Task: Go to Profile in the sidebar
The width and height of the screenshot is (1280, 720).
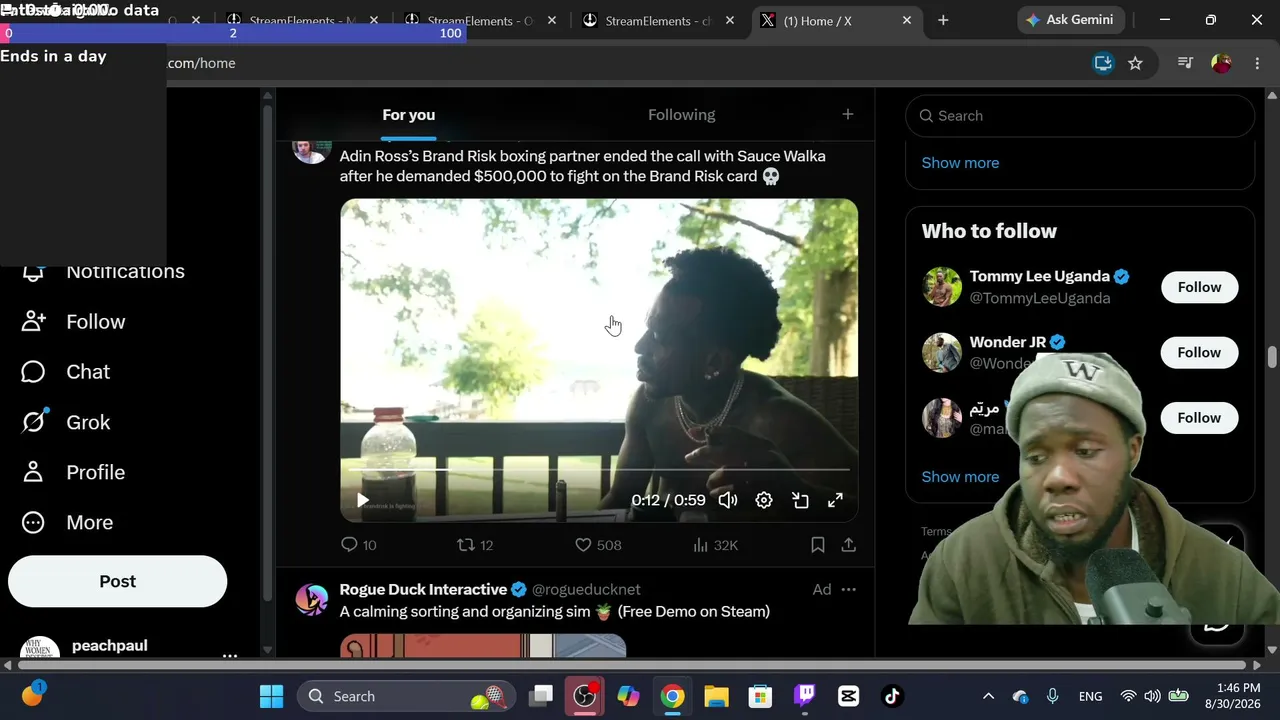Action: (x=74, y=472)
